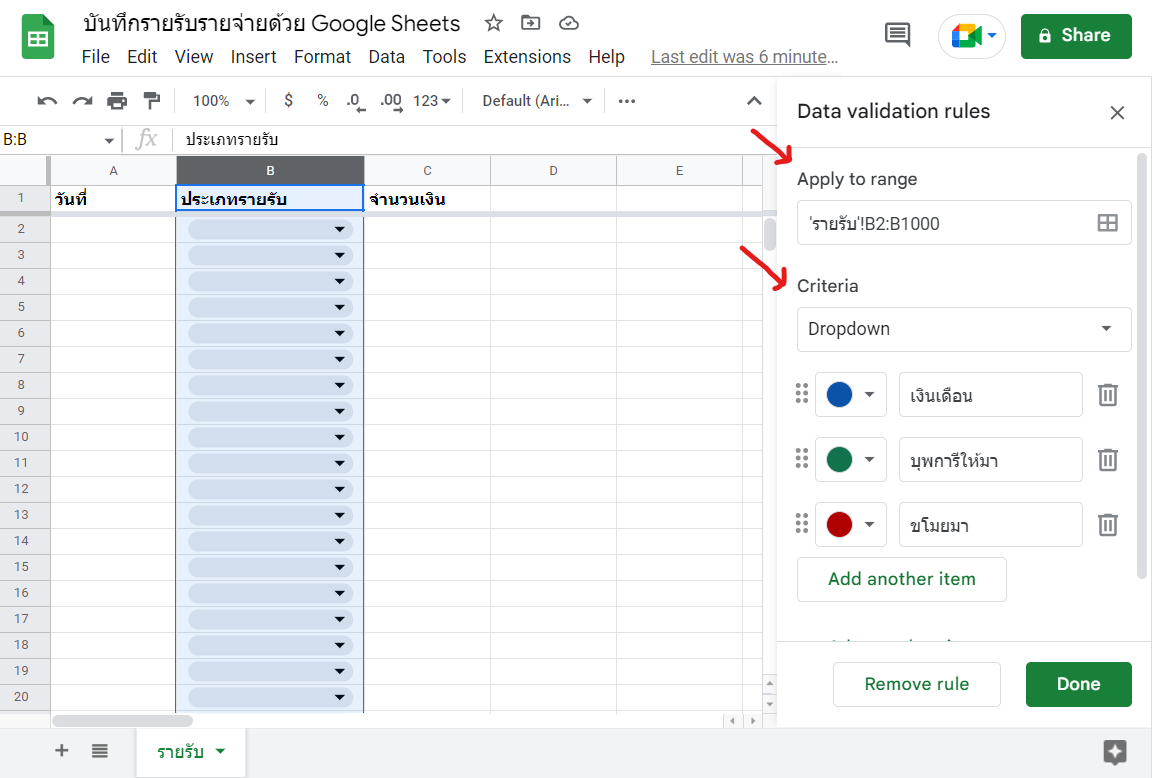Apply currency format with the dollar icon
The width and height of the screenshot is (1152, 778).
point(288,100)
